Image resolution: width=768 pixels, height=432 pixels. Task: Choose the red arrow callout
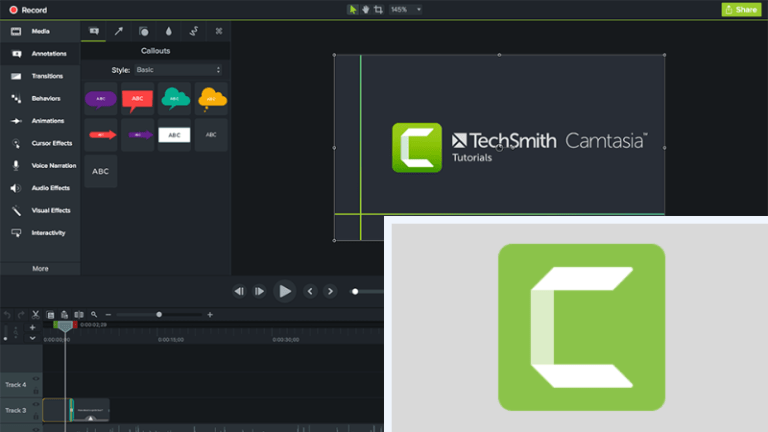(x=101, y=135)
